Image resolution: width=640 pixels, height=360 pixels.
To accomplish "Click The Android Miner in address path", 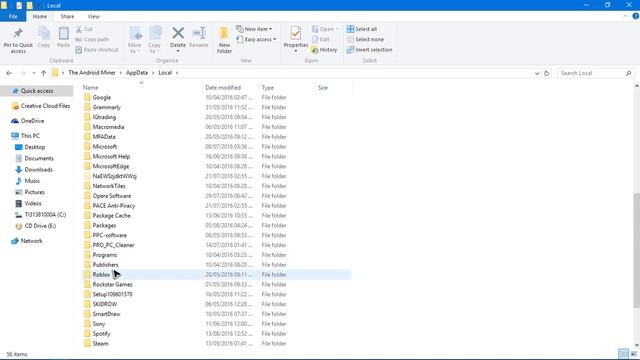I will pyautogui.click(x=92, y=73).
